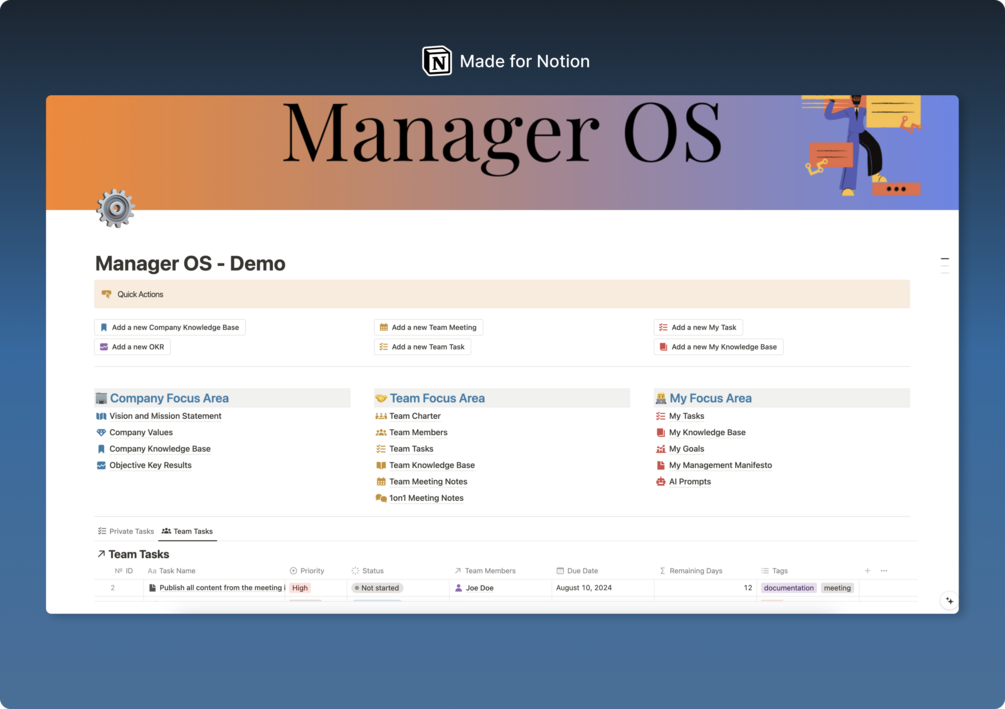Click the Team Members people icon
Viewport: 1005px width, 709px height.
coord(381,433)
